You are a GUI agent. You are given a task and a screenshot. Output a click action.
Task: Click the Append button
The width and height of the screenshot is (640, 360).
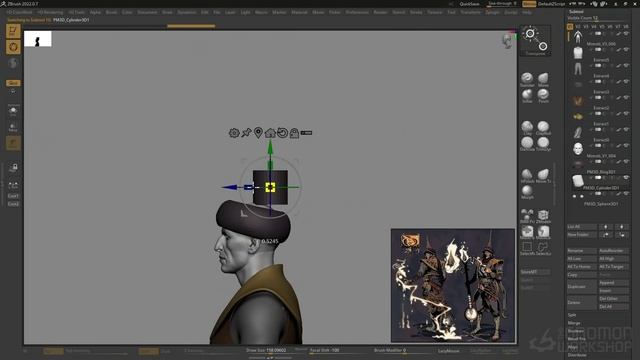(613, 283)
